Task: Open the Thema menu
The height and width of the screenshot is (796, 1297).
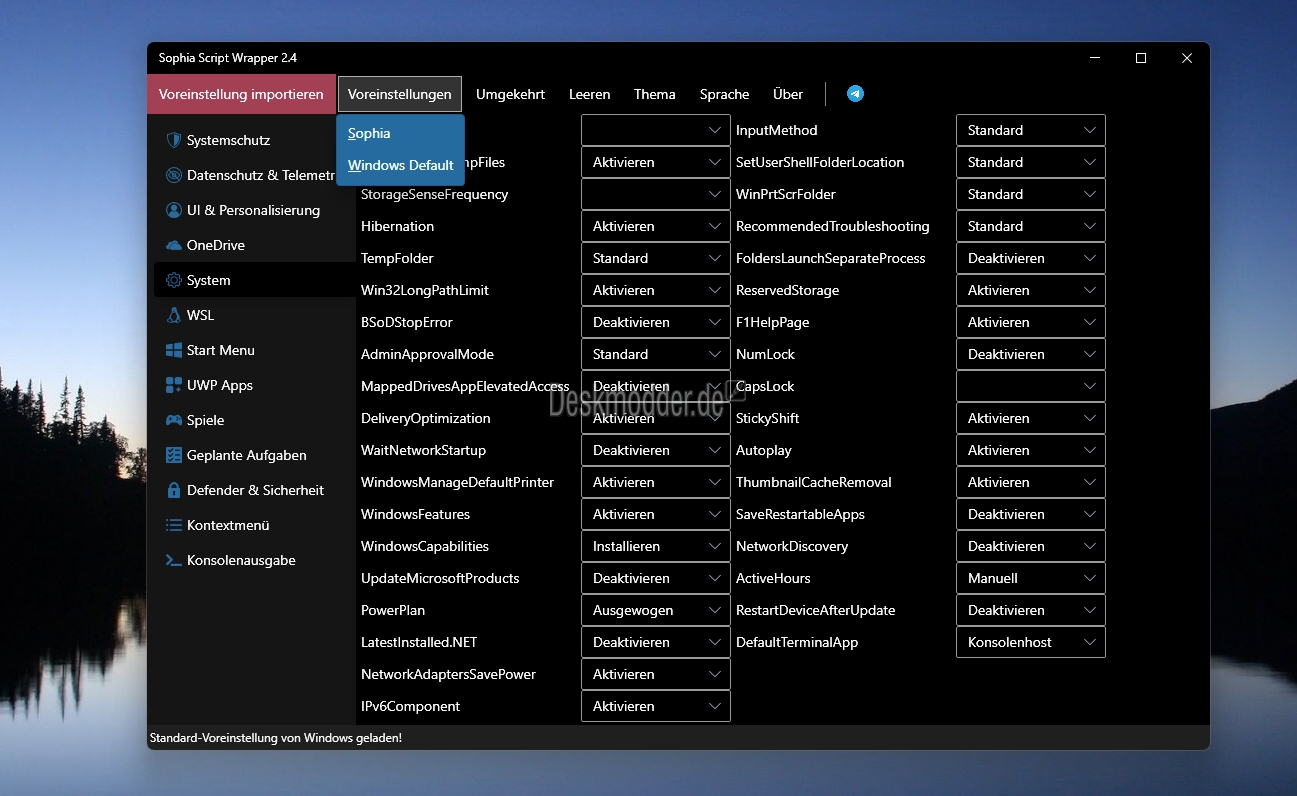Action: [x=655, y=94]
